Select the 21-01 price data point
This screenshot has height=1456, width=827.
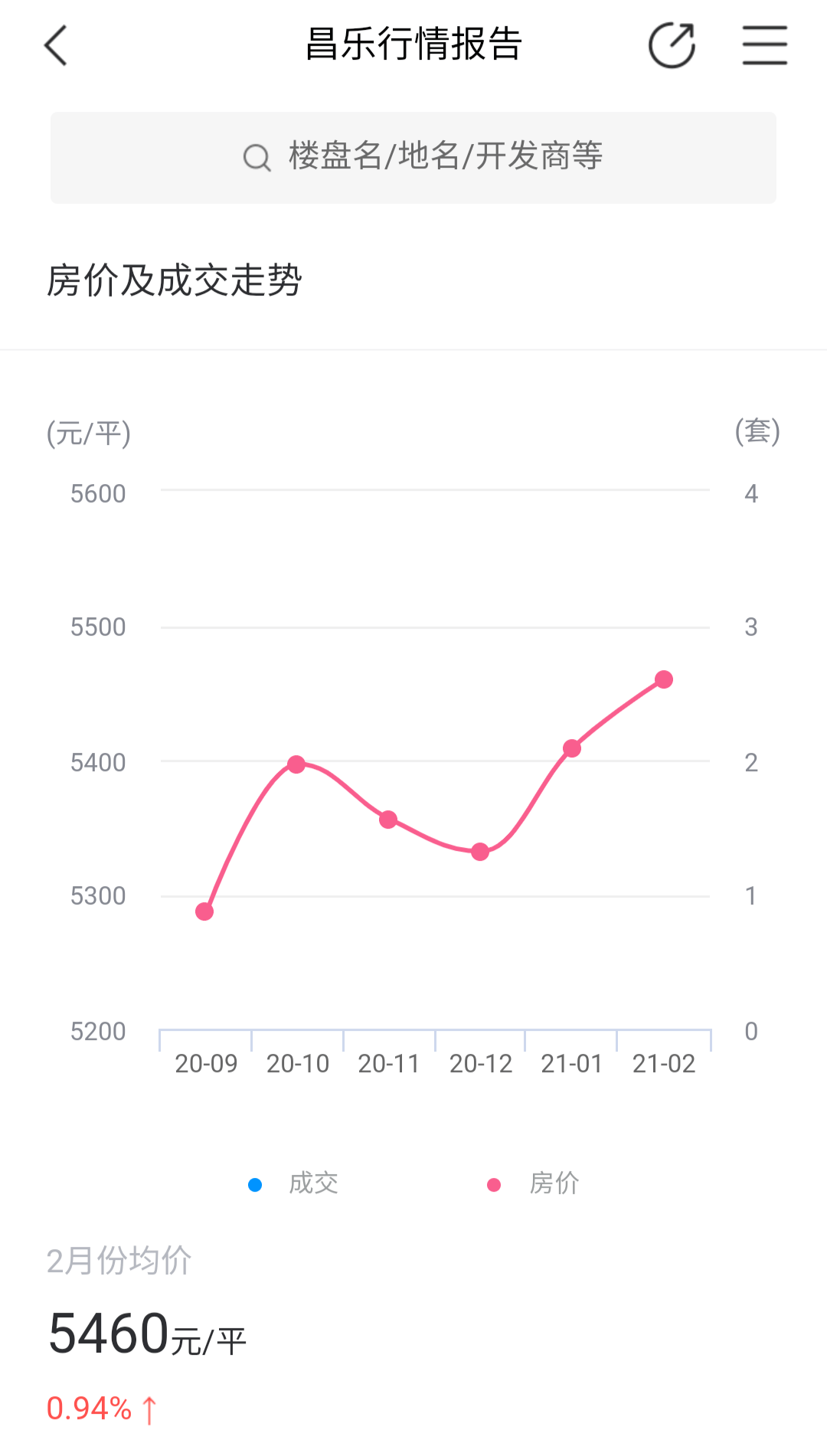tap(572, 748)
